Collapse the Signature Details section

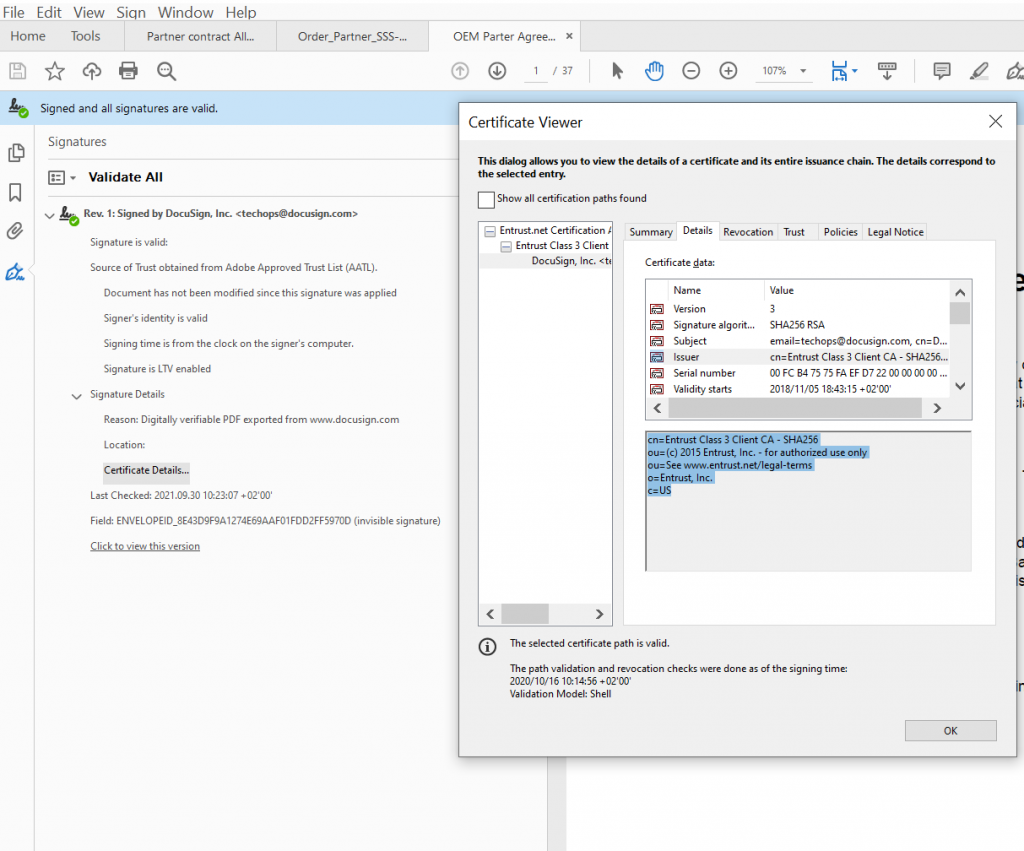pyautogui.click(x=76, y=396)
